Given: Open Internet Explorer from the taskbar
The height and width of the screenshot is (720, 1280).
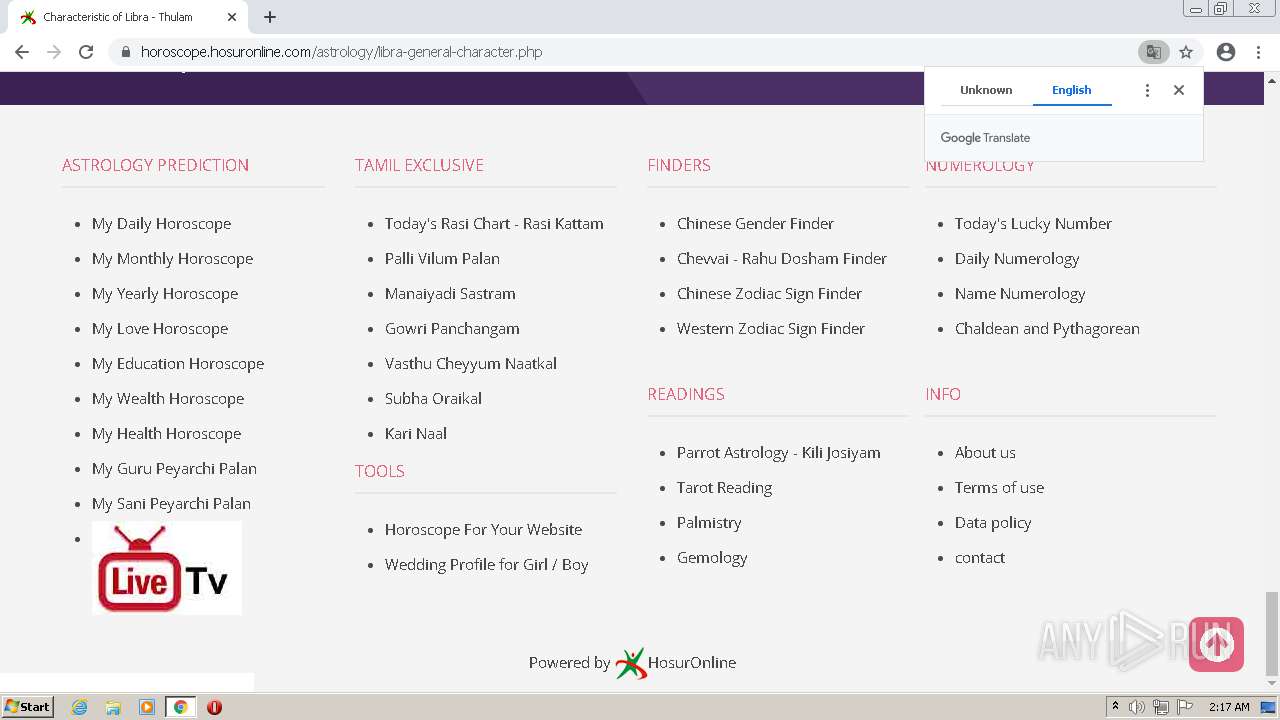Looking at the screenshot, I should (x=79, y=707).
